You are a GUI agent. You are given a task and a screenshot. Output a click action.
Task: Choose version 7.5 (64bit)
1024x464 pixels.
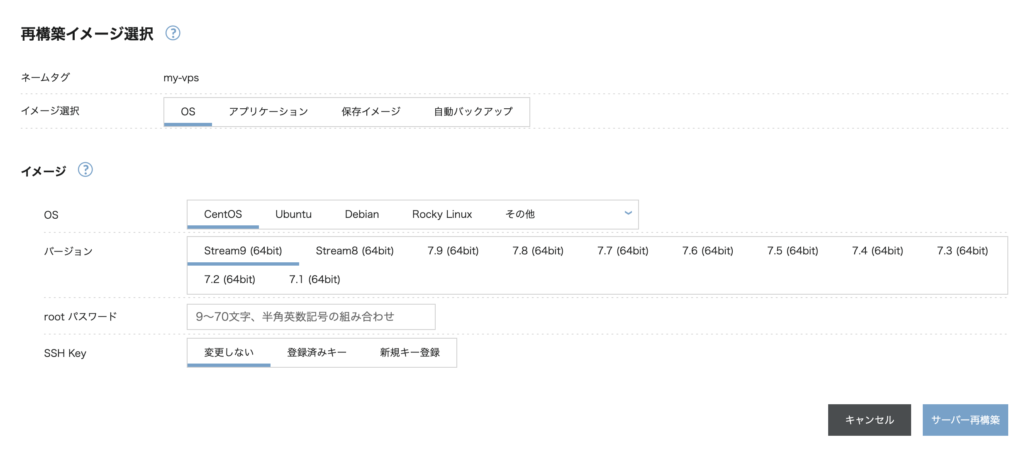[x=793, y=251]
